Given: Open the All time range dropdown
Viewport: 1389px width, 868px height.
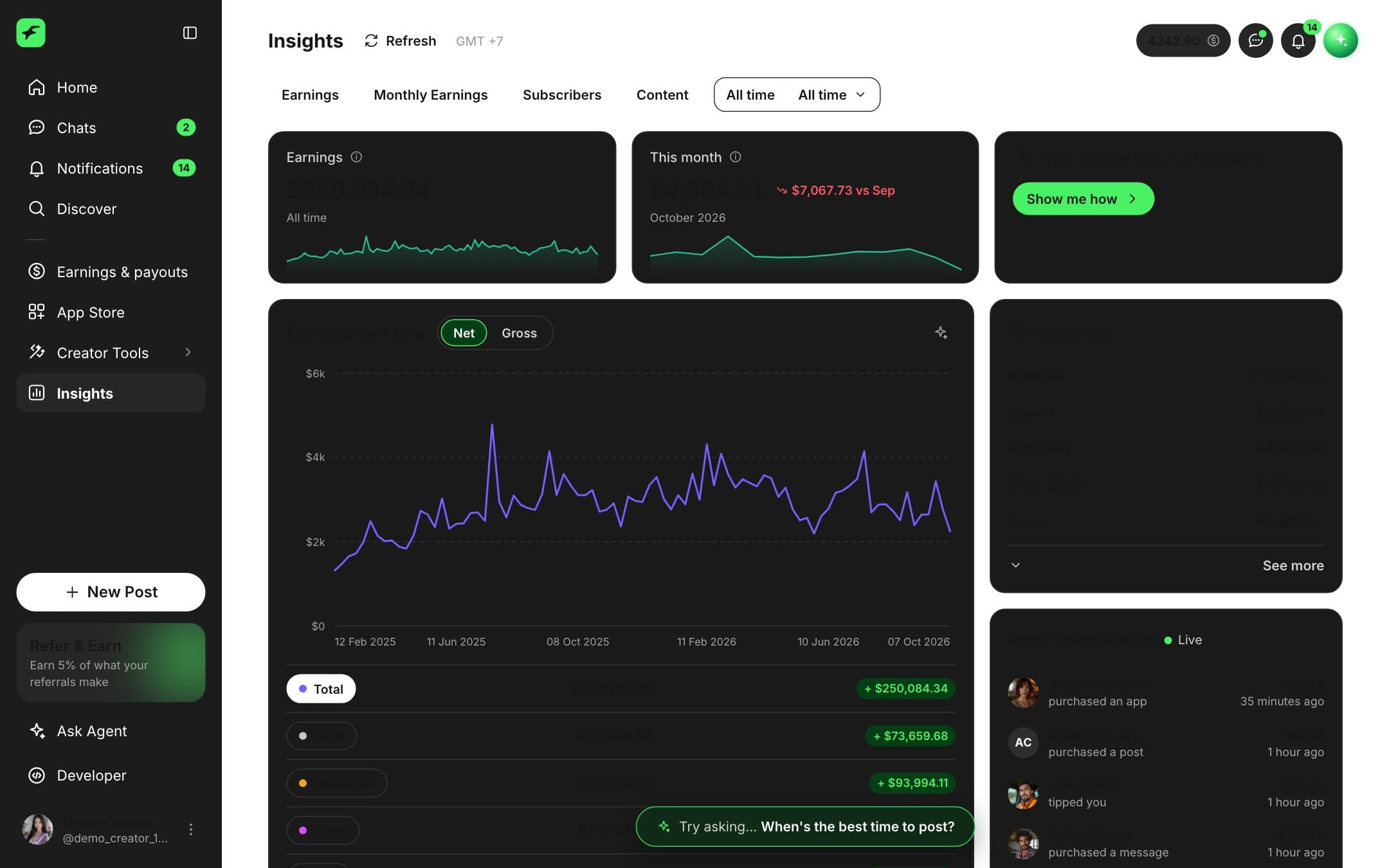Looking at the screenshot, I should pos(797,95).
